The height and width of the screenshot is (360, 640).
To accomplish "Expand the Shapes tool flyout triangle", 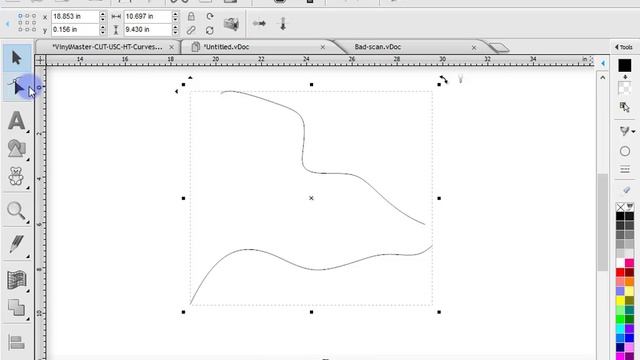I will pos(28,159).
